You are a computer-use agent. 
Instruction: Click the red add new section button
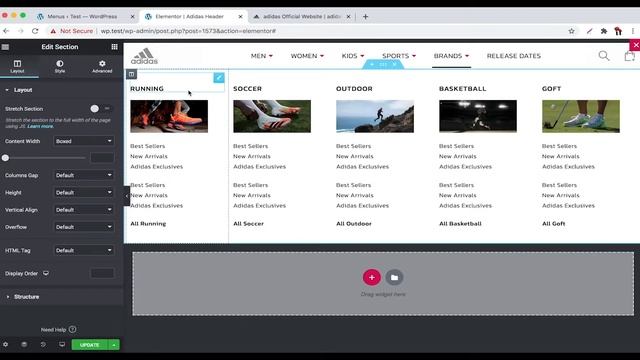point(372,278)
